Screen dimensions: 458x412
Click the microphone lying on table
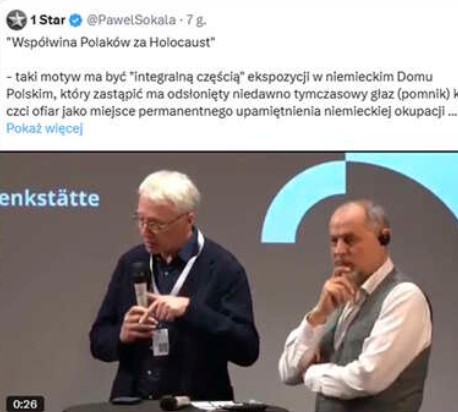pyautogui.click(x=175, y=403)
